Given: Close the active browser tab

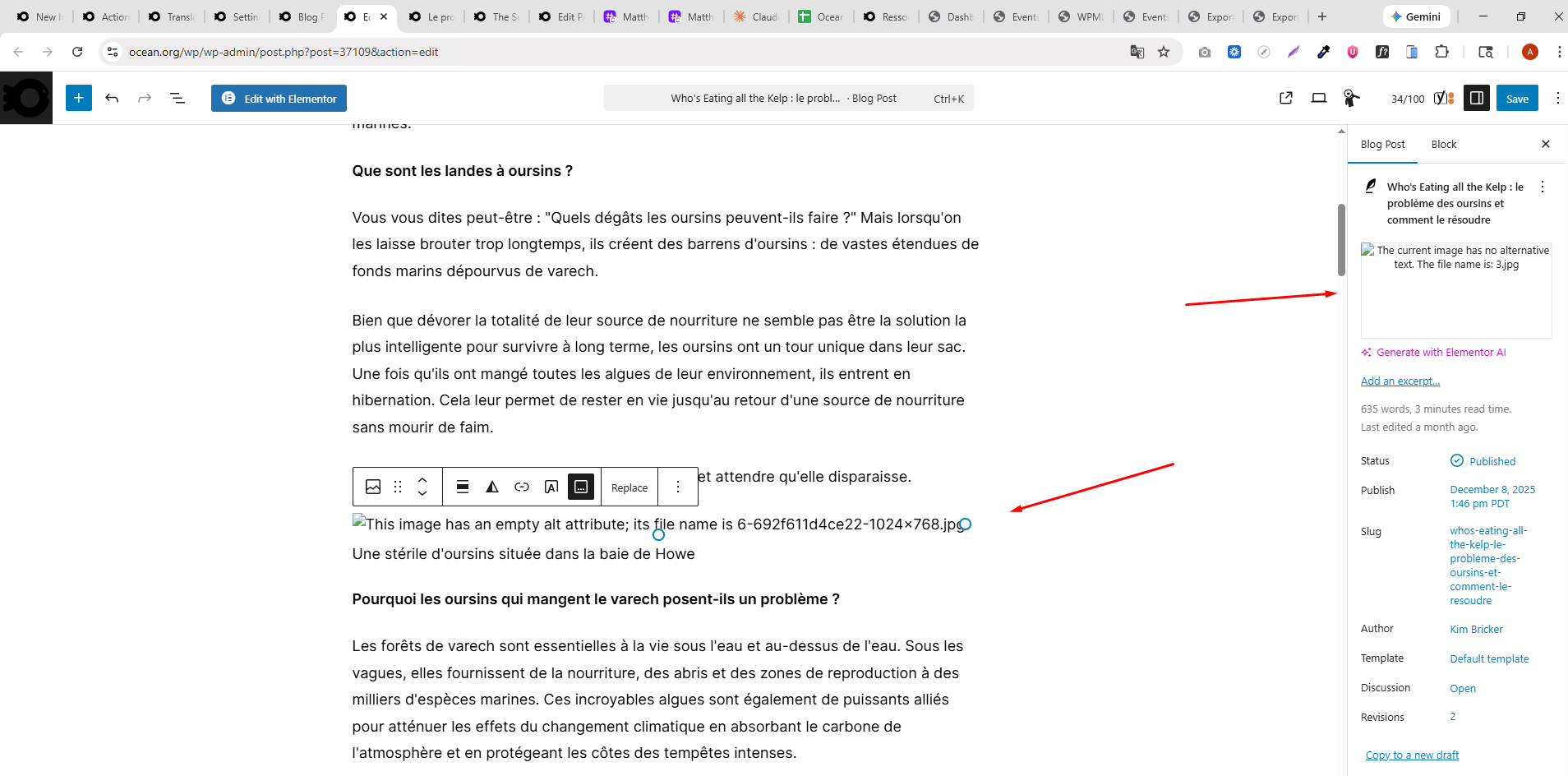Looking at the screenshot, I should tap(384, 16).
